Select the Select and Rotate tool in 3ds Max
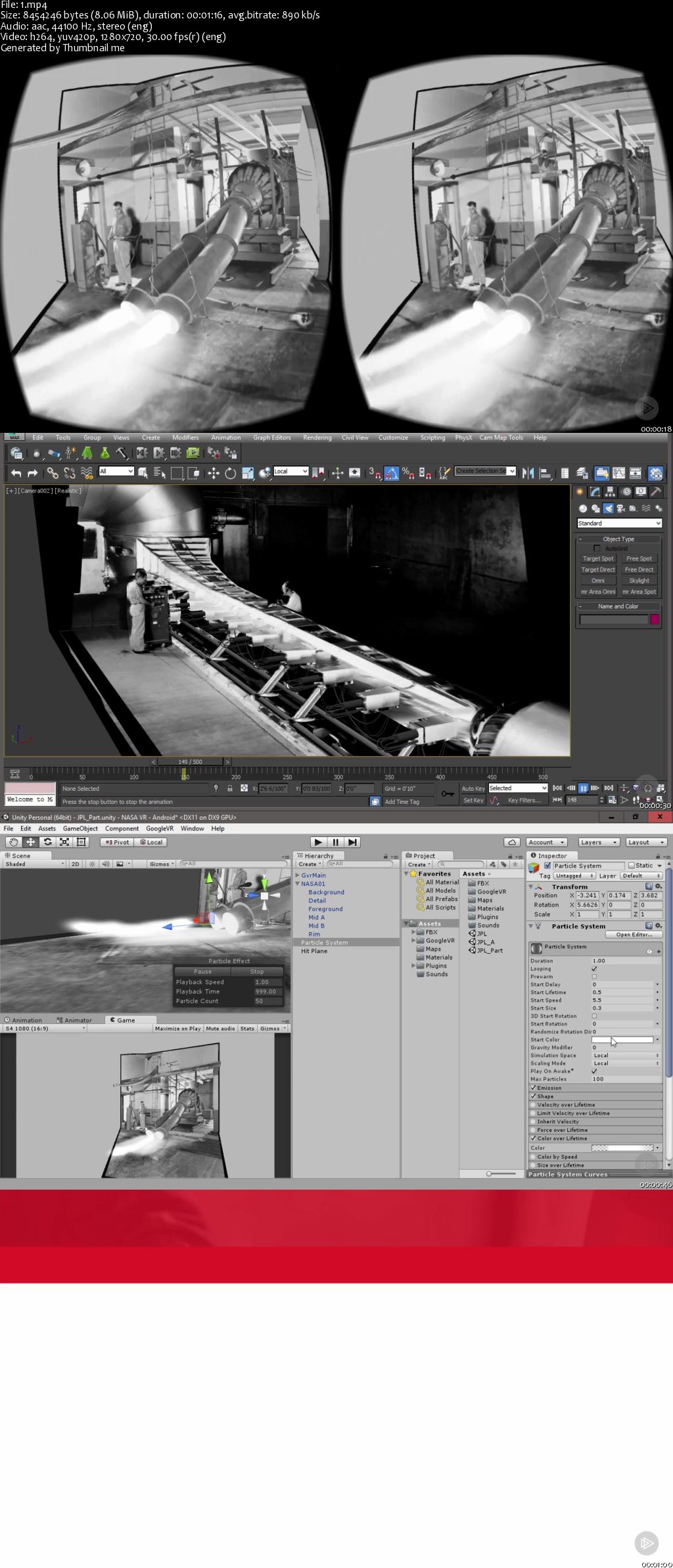The image size is (673, 1568). [x=230, y=473]
